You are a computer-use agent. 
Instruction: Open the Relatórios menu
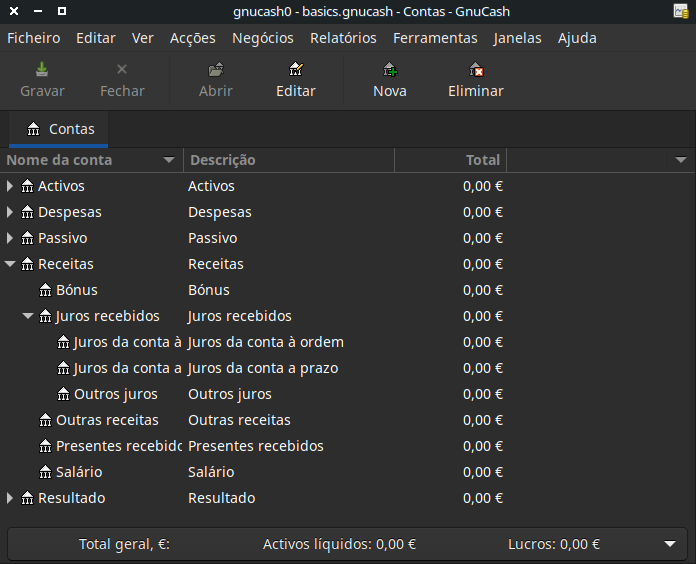(x=343, y=38)
